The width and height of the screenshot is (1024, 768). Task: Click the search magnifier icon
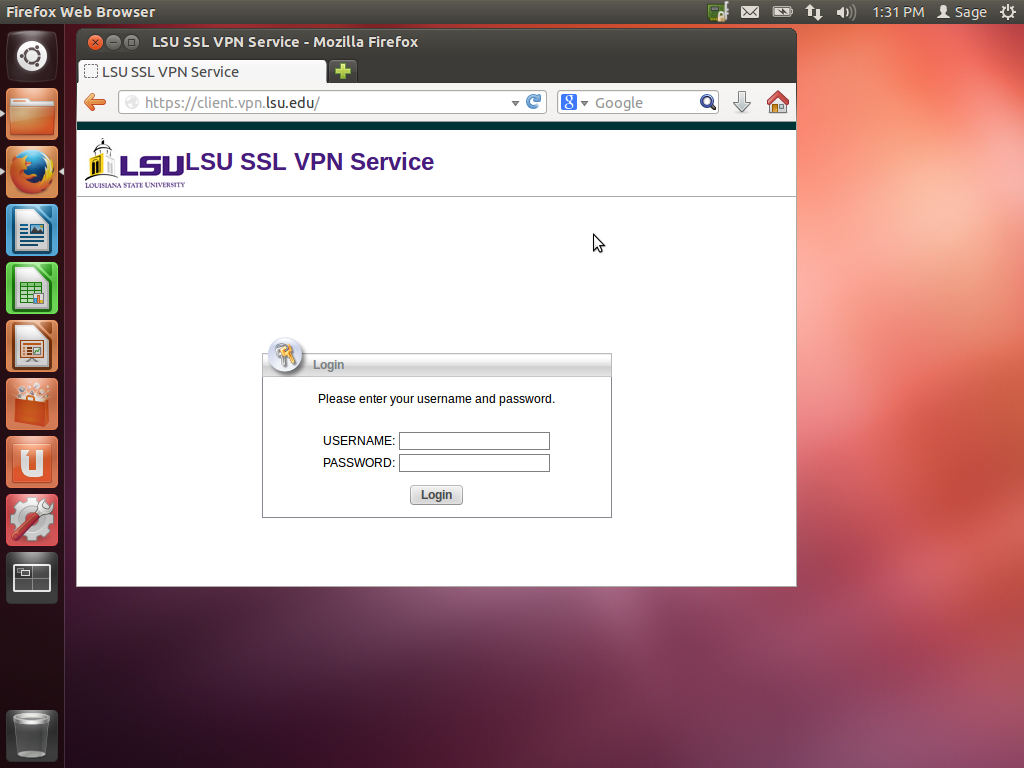click(708, 103)
